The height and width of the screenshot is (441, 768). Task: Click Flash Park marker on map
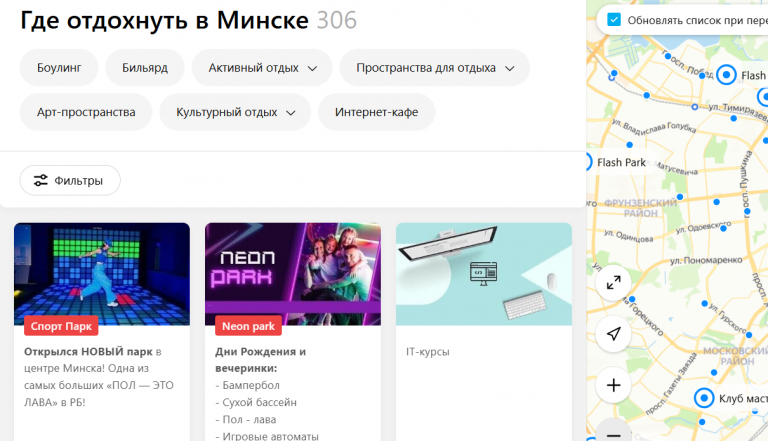click(x=589, y=162)
